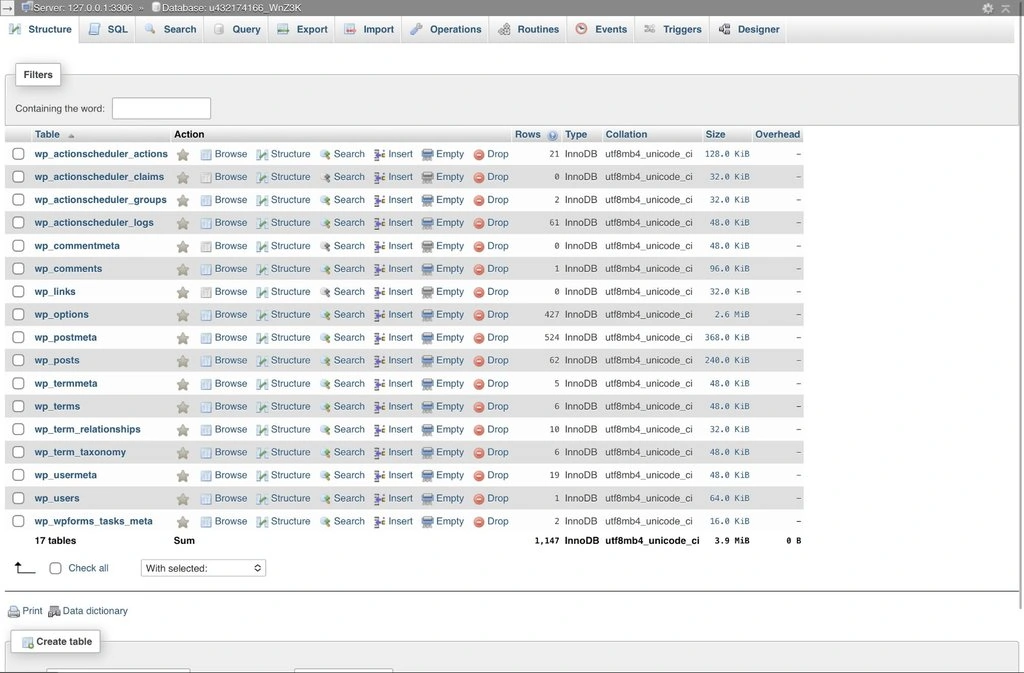Drop the wp_links table
Viewport: 1024px width, 673px height.
[496, 291]
